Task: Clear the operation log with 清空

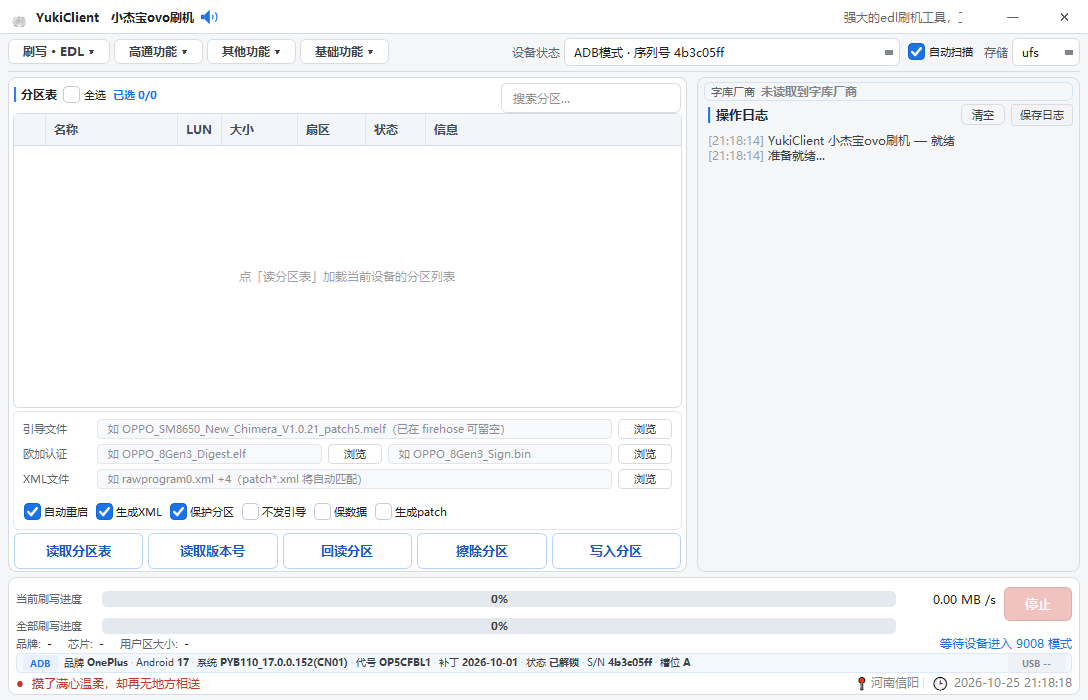Action: (x=983, y=115)
